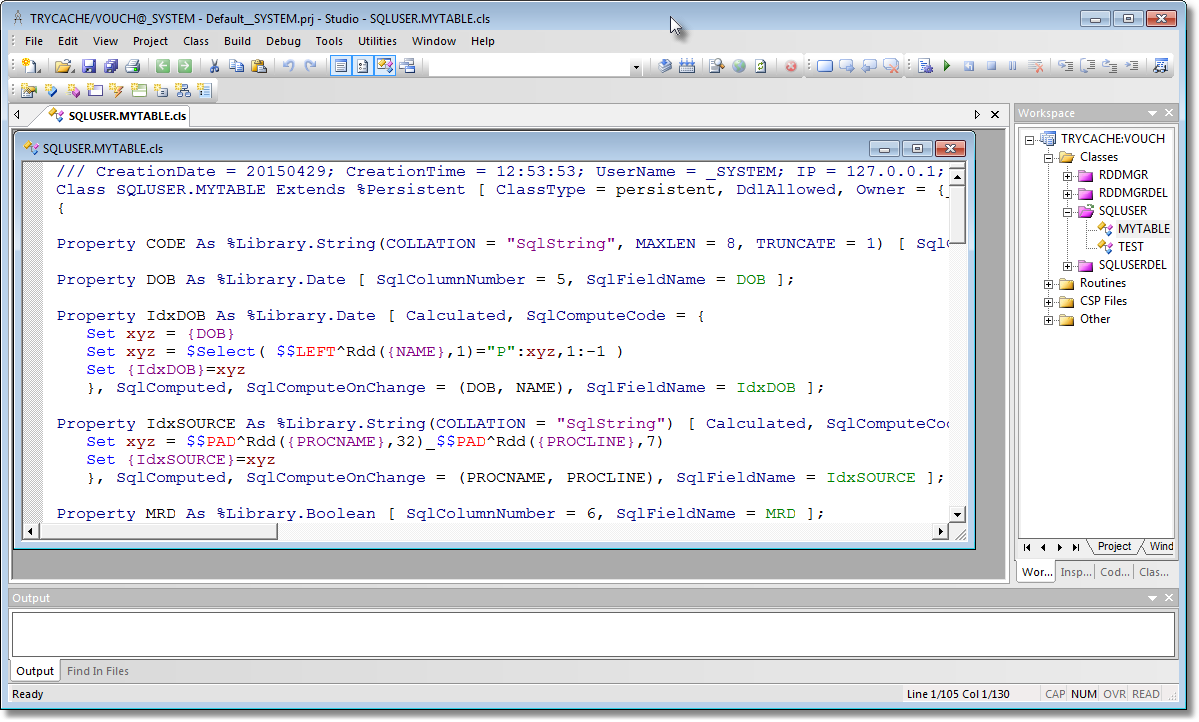1199x722 pixels.
Task: Click the Paste clipboard icon
Action: coord(259,67)
